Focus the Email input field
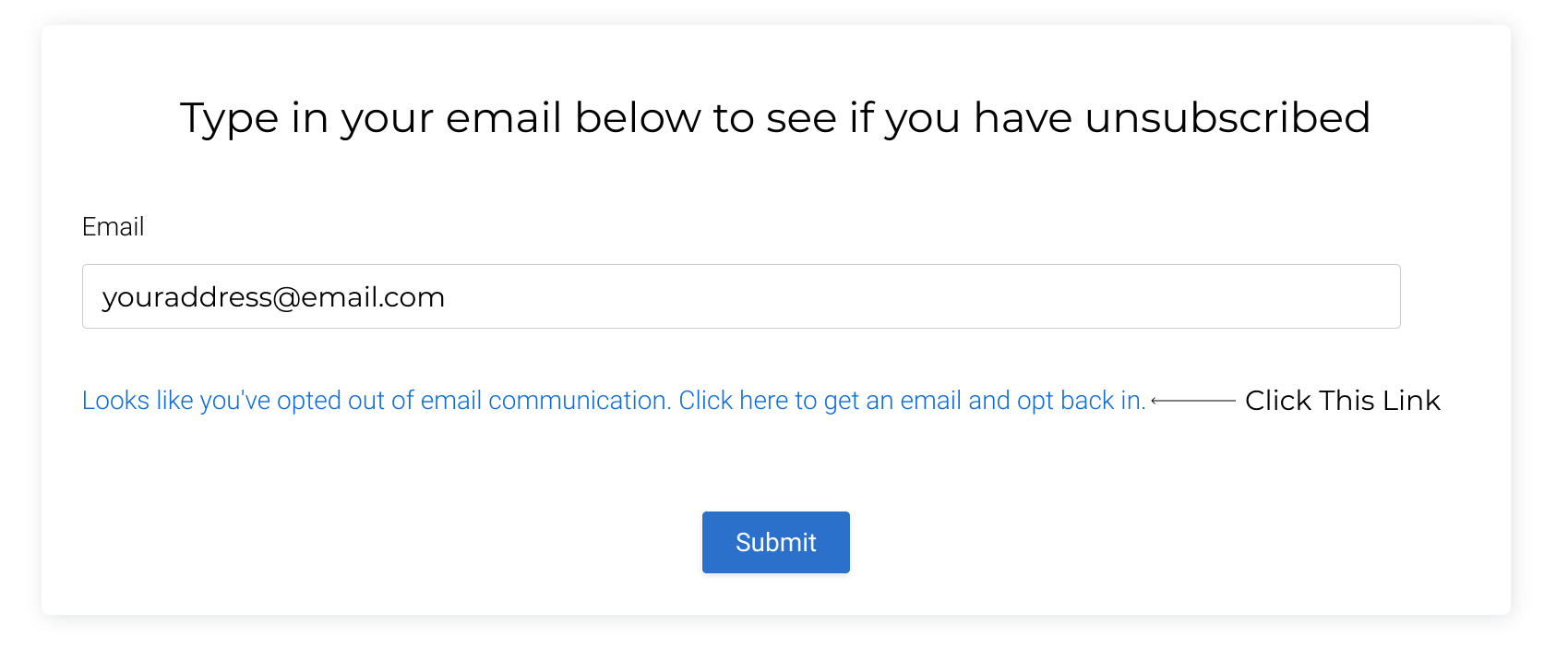Screen dimensions: 1568x650 pos(740,296)
